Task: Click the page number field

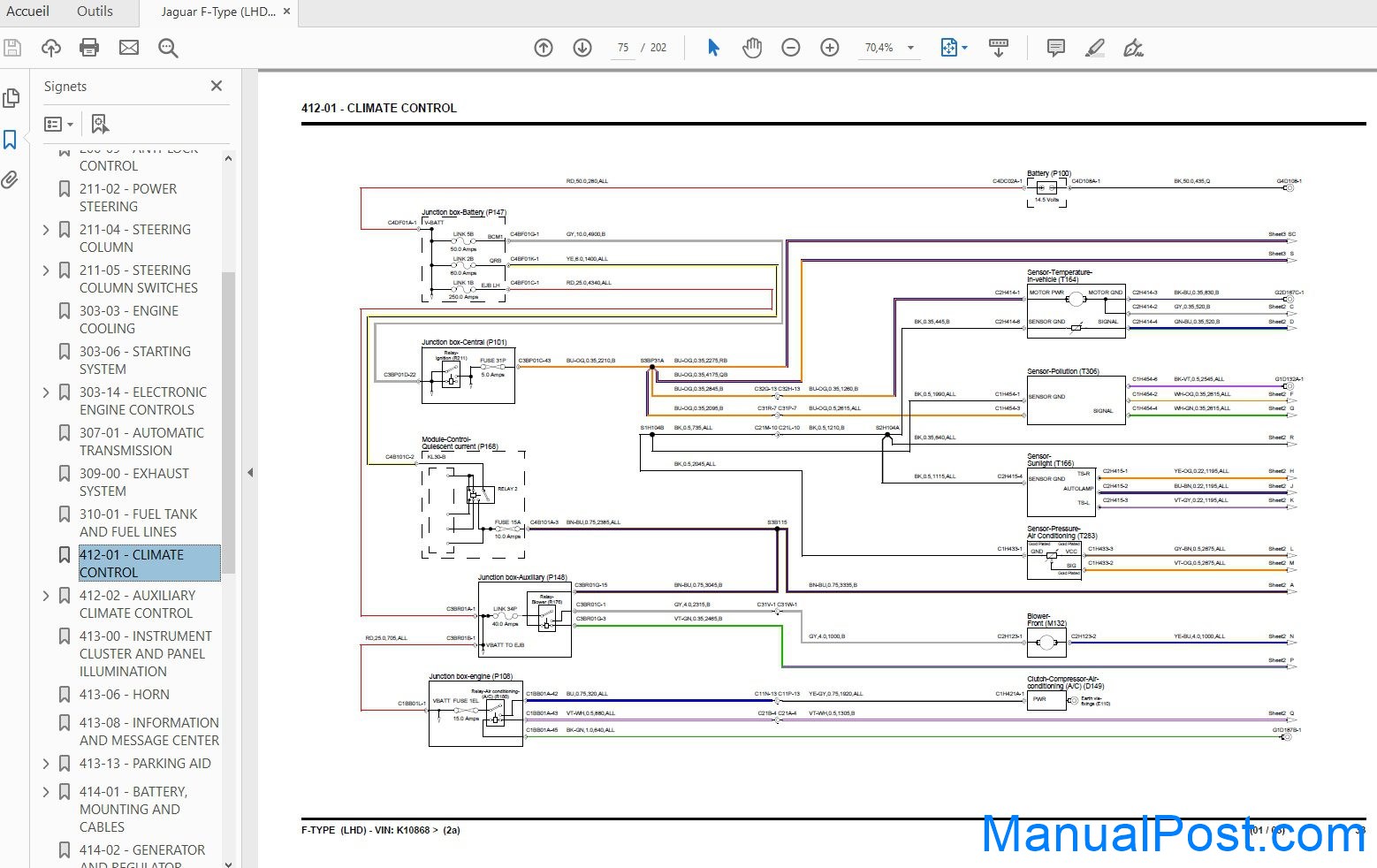Action: click(623, 48)
